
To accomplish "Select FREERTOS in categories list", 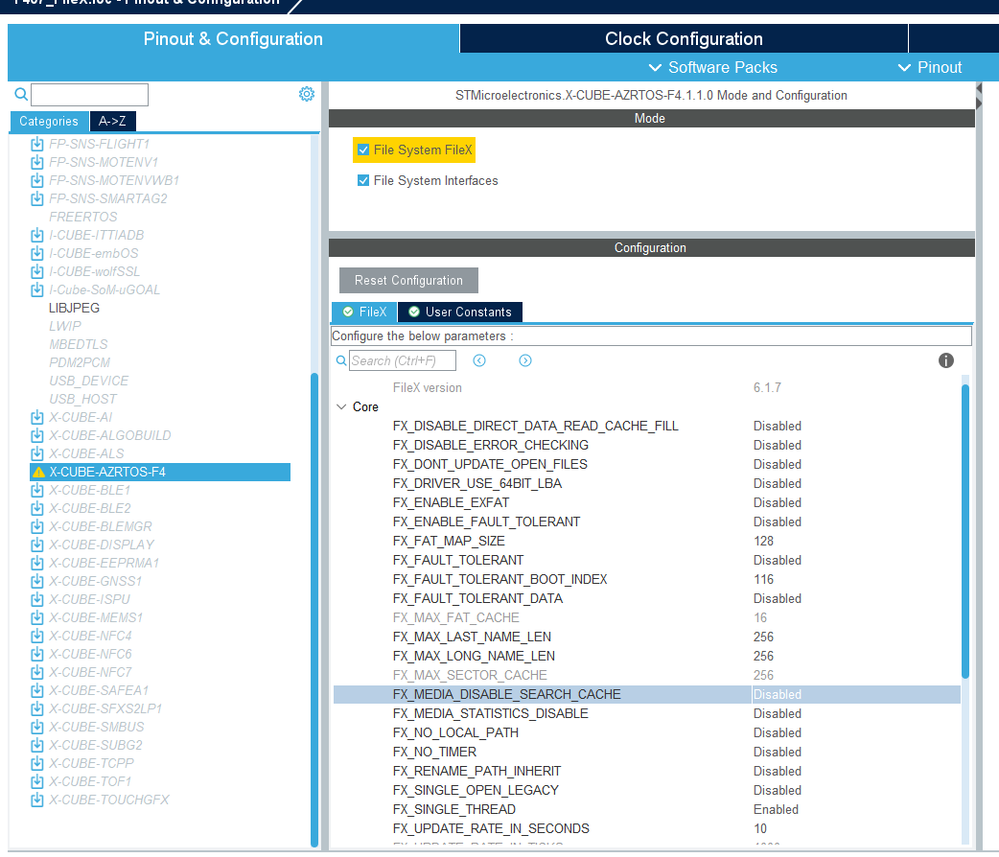I will [x=83, y=217].
